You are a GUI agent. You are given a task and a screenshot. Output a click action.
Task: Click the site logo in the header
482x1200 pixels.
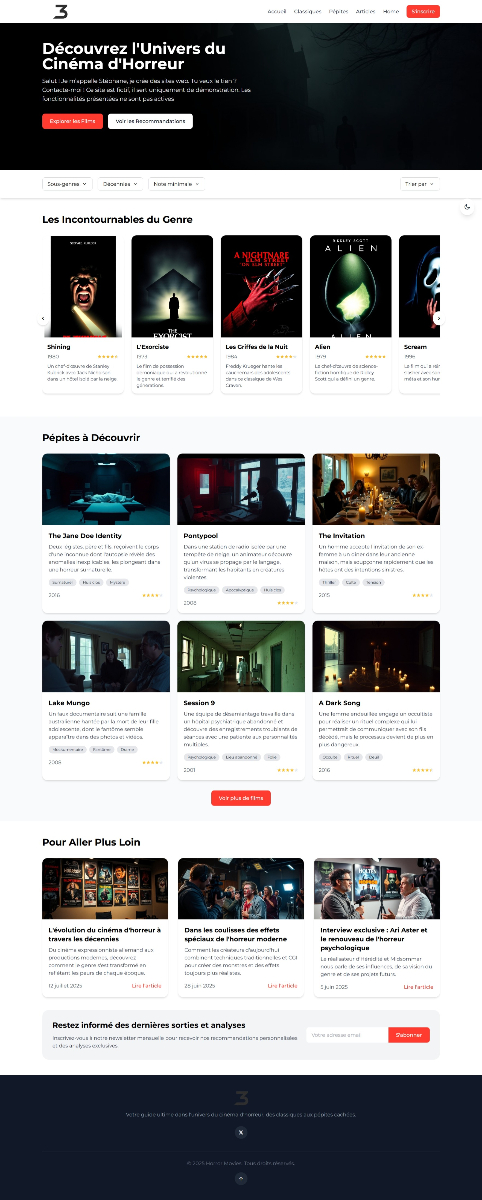click(x=62, y=11)
